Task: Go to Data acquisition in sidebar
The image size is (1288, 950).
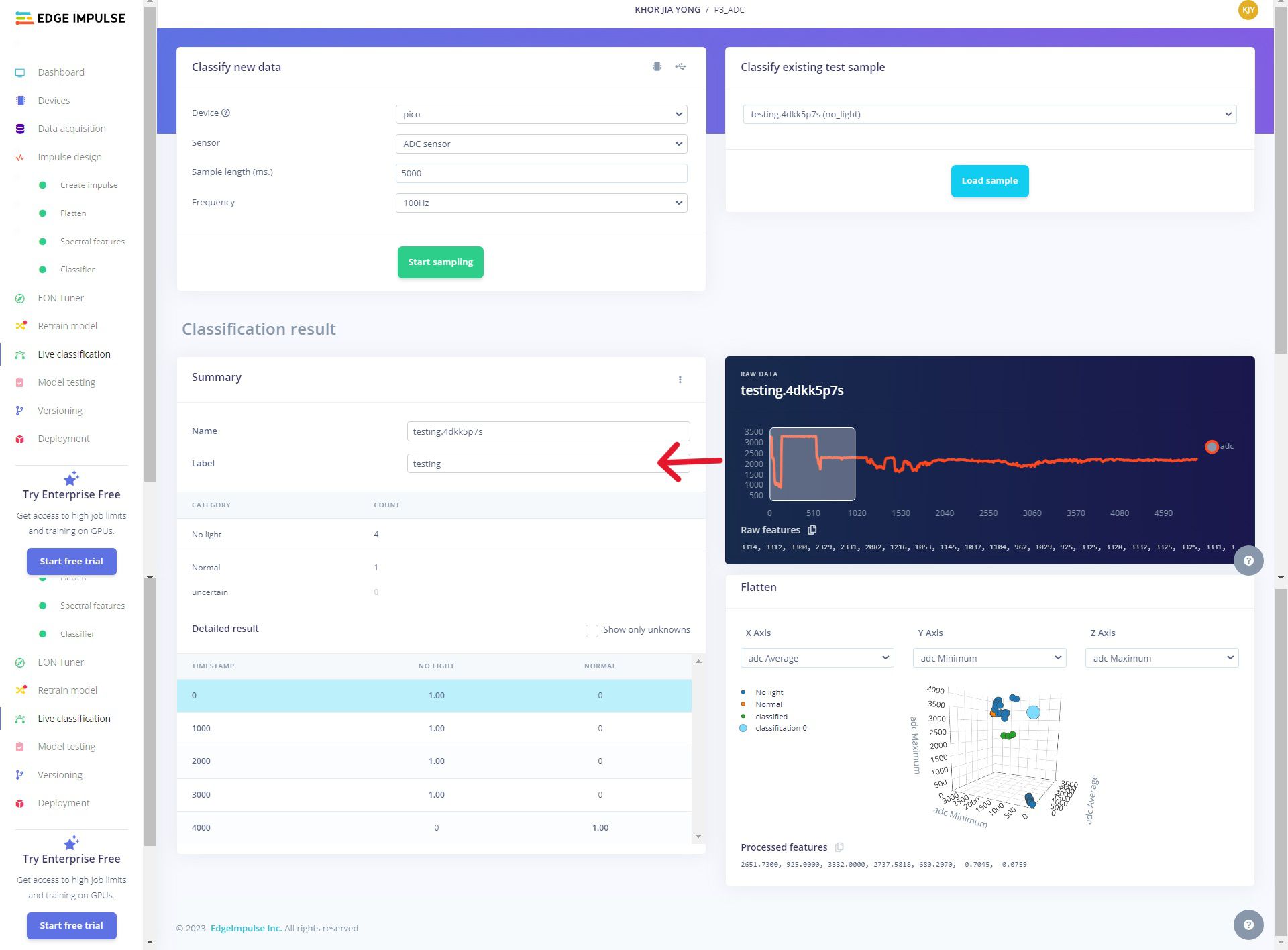Action: coord(71,129)
